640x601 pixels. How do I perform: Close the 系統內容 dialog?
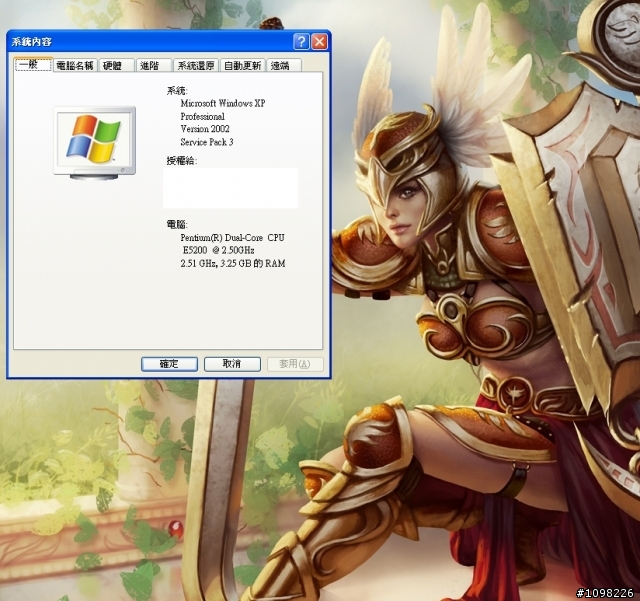click(320, 42)
